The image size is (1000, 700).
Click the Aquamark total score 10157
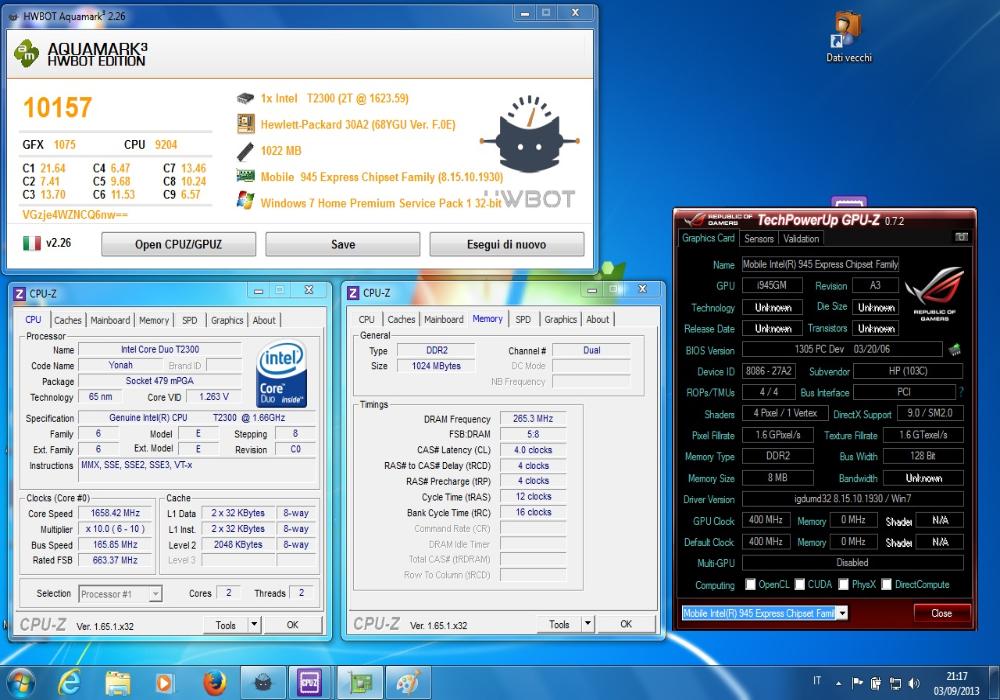(x=58, y=107)
